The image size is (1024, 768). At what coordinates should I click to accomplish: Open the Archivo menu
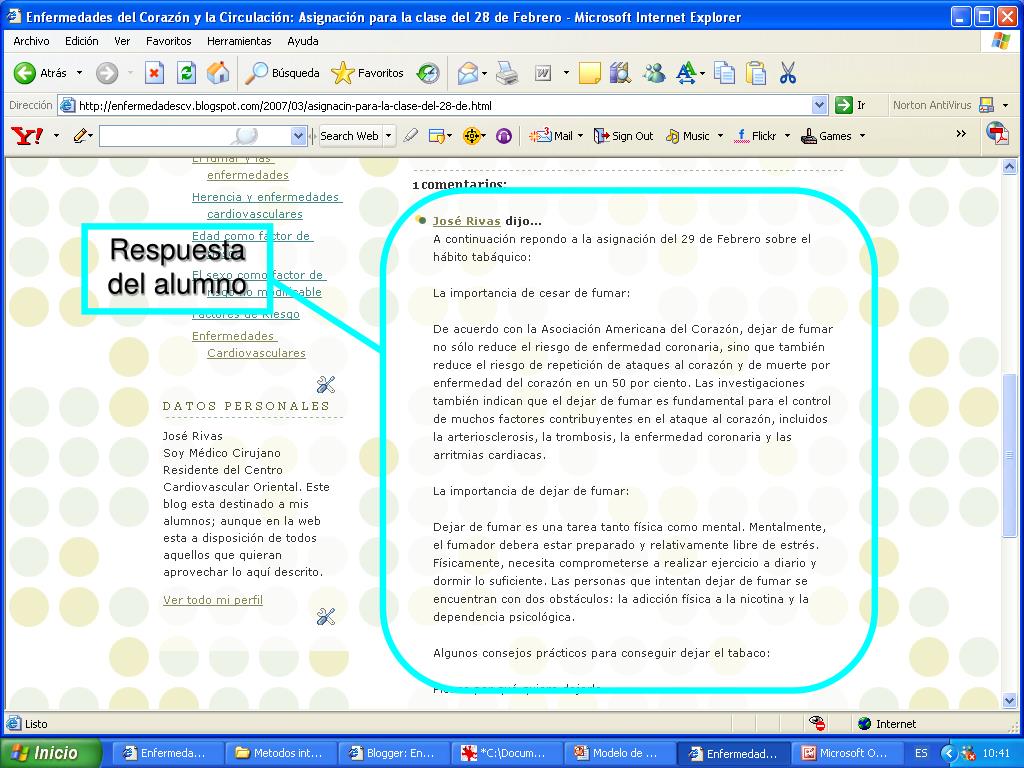[x=31, y=41]
